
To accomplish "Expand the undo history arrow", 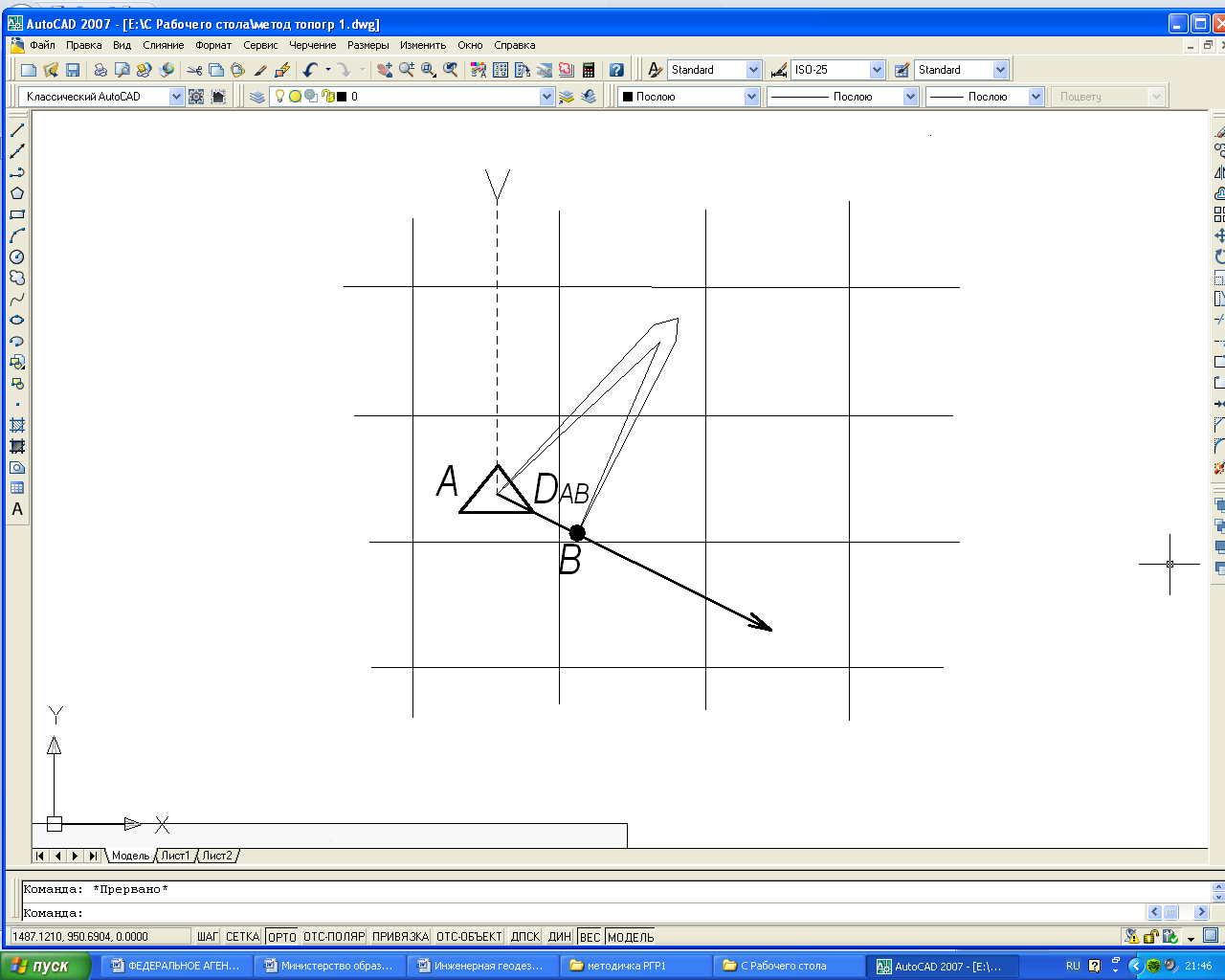I will point(328,70).
